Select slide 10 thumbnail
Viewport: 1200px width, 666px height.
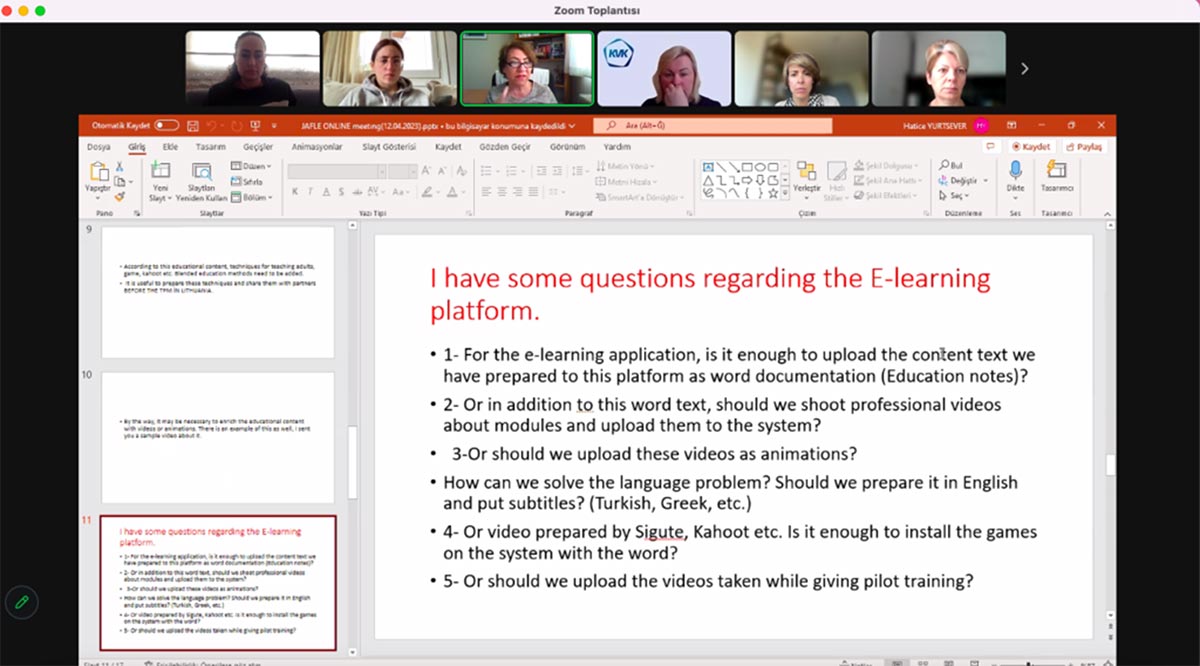[218, 437]
